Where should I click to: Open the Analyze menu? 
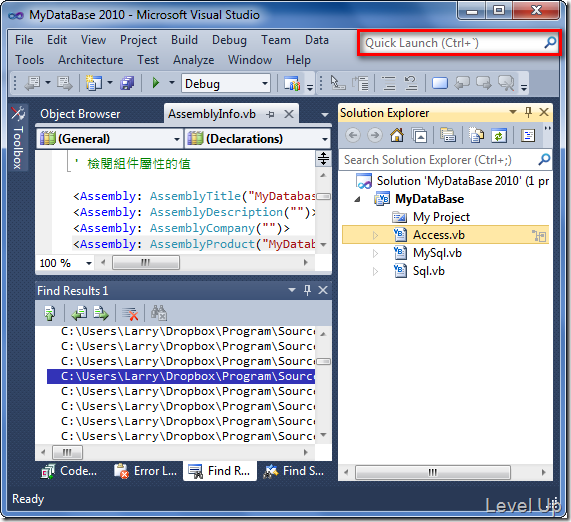pyautogui.click(x=193, y=59)
